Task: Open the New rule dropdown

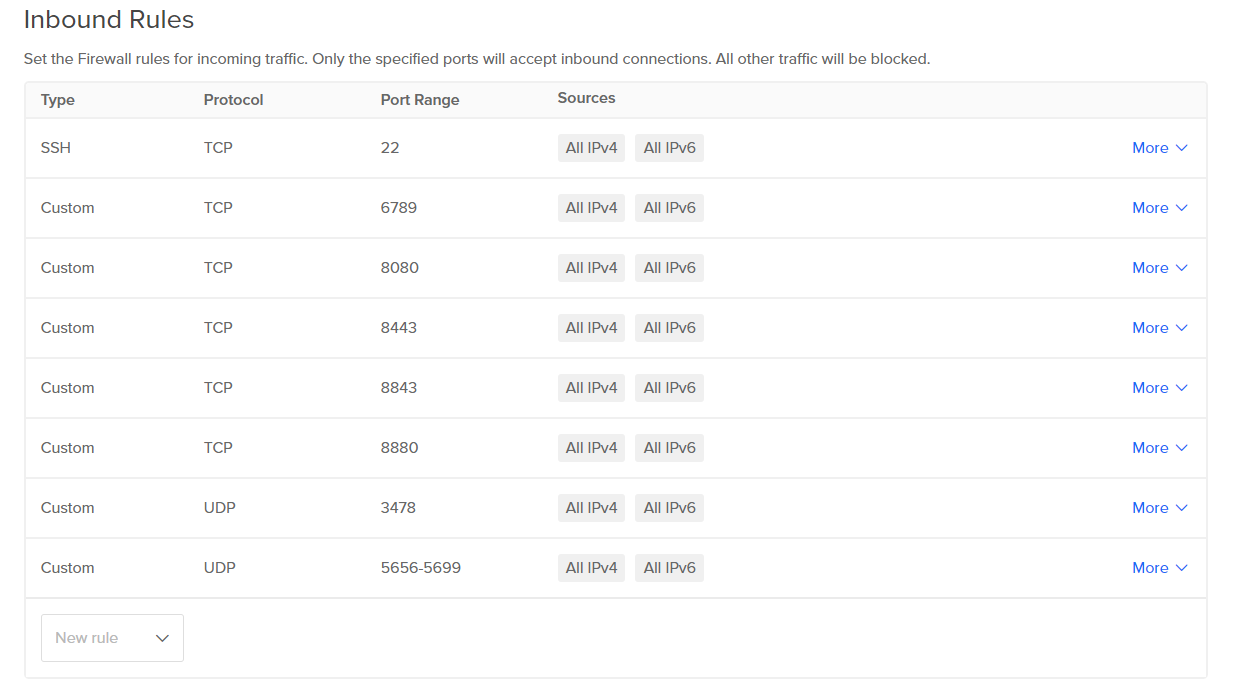Action: pyautogui.click(x=112, y=638)
